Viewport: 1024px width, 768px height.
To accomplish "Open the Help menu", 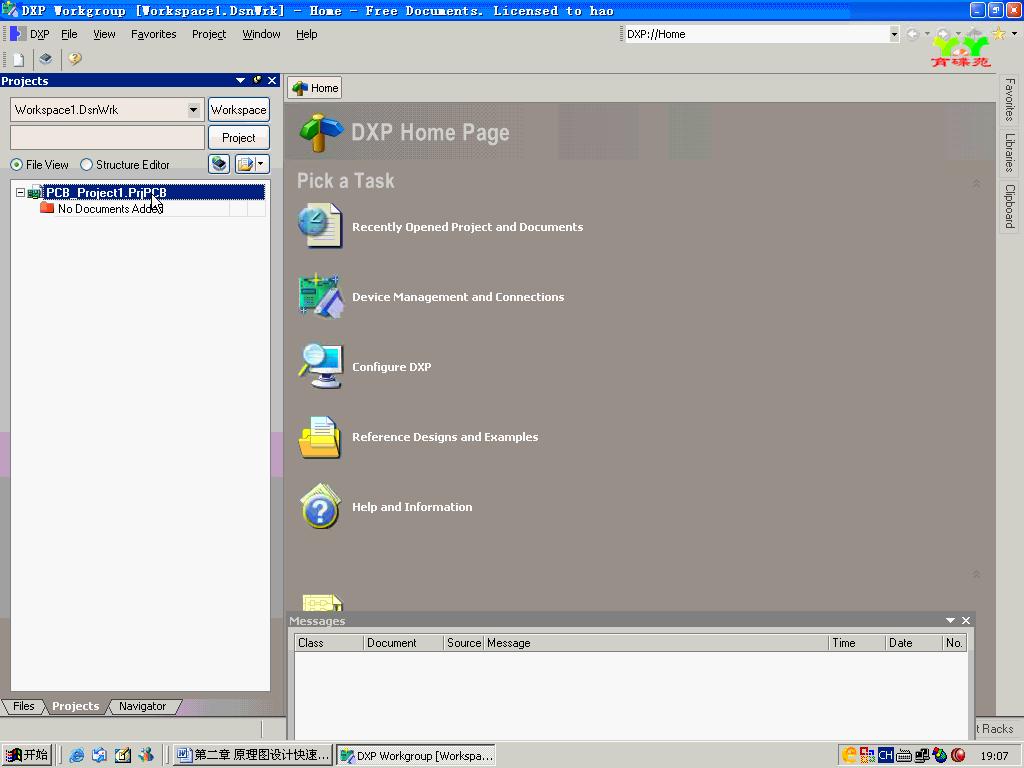I will 306,34.
